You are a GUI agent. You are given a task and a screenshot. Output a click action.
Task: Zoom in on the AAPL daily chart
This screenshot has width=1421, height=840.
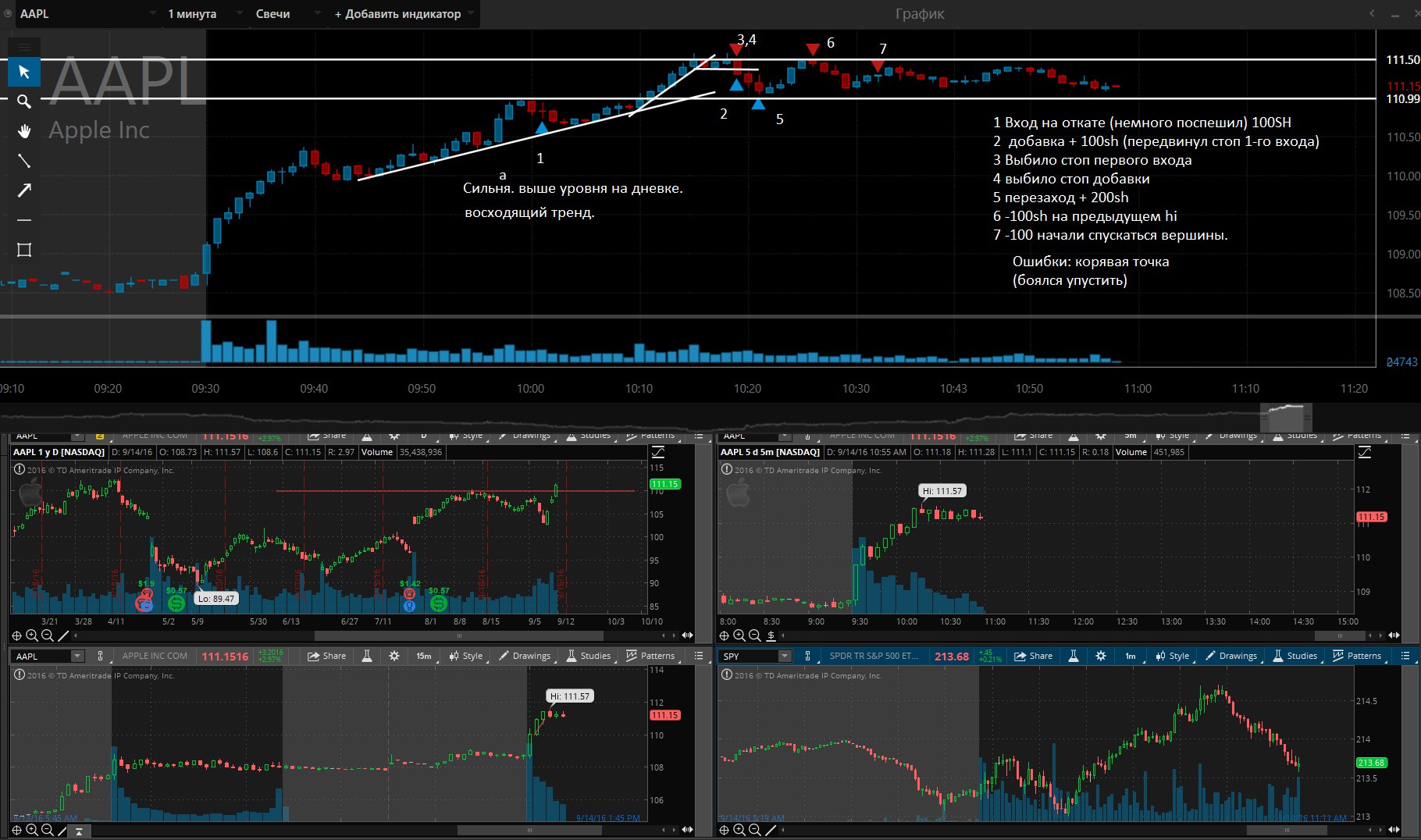(x=32, y=636)
